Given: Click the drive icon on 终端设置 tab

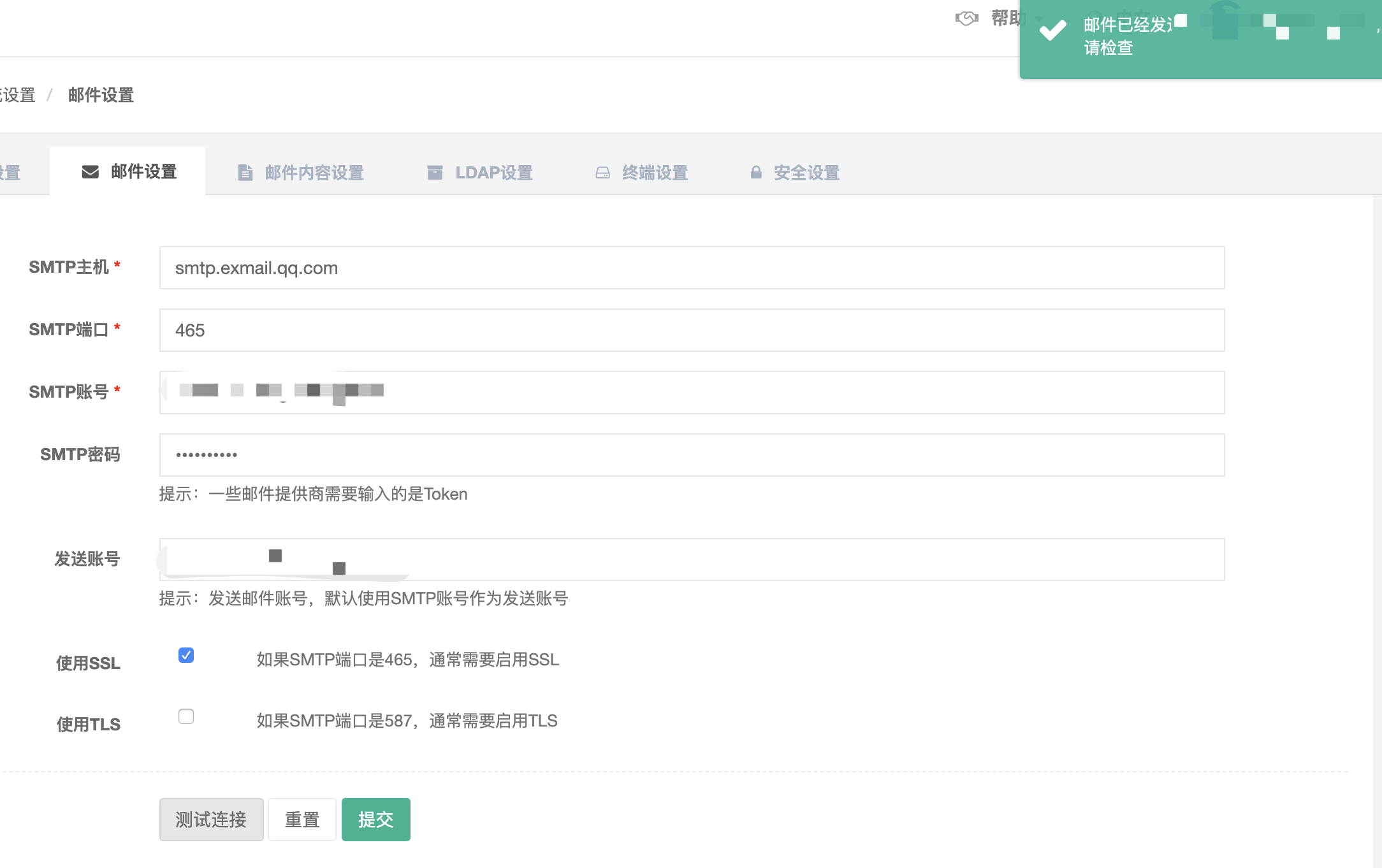Looking at the screenshot, I should pyautogui.click(x=602, y=173).
